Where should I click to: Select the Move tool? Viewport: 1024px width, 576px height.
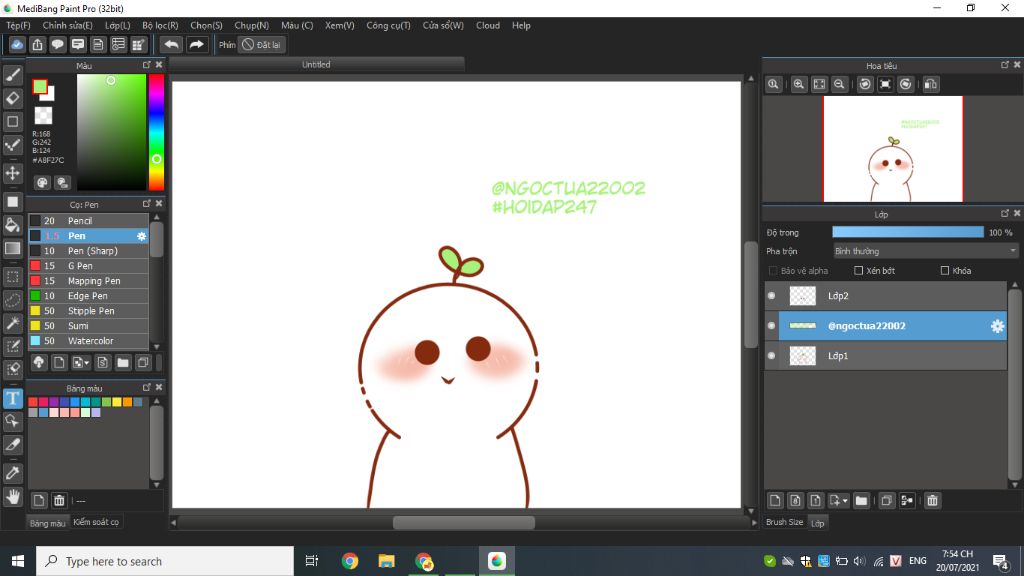click(x=12, y=172)
